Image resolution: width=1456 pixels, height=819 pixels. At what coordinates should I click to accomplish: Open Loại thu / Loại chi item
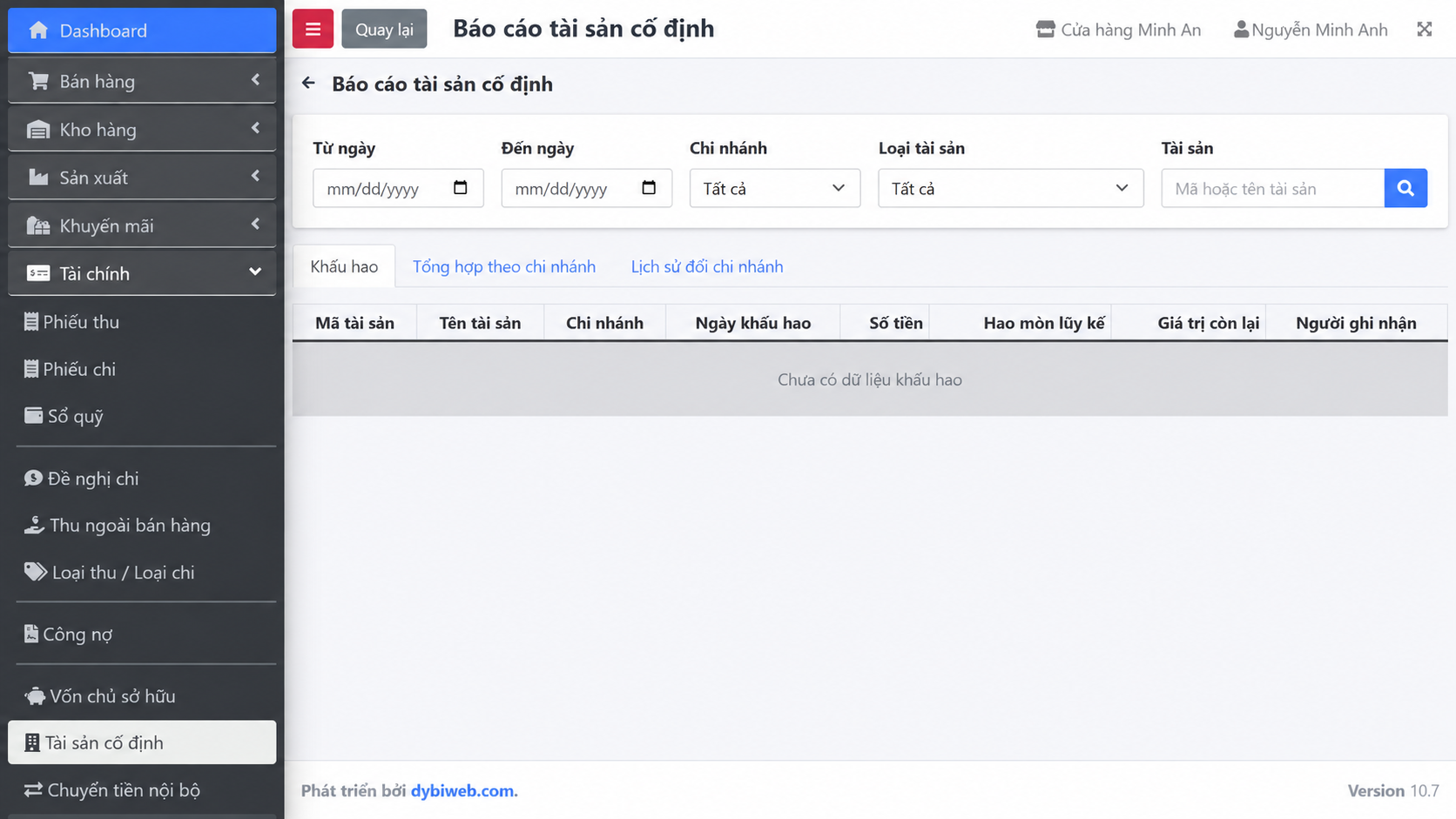[x=142, y=573]
